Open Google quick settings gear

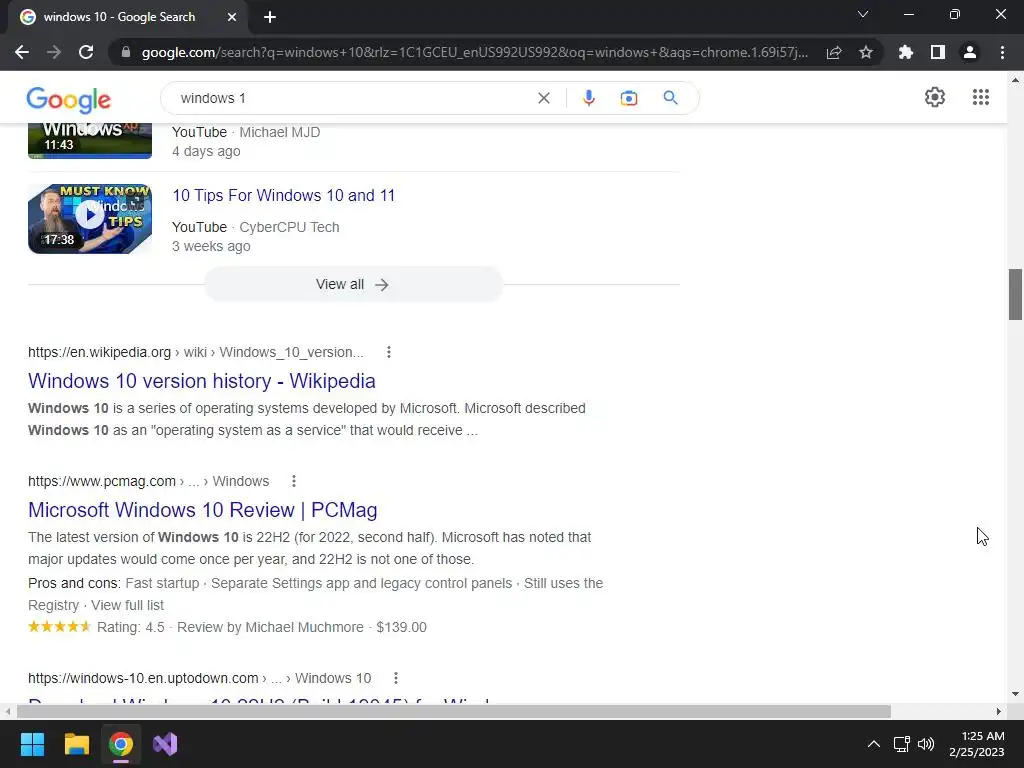click(x=935, y=97)
